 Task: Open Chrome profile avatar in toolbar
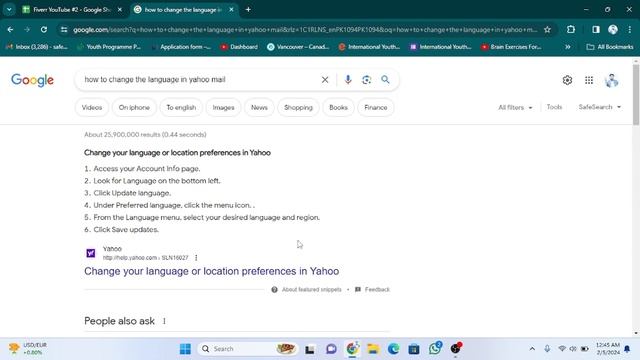point(613,29)
